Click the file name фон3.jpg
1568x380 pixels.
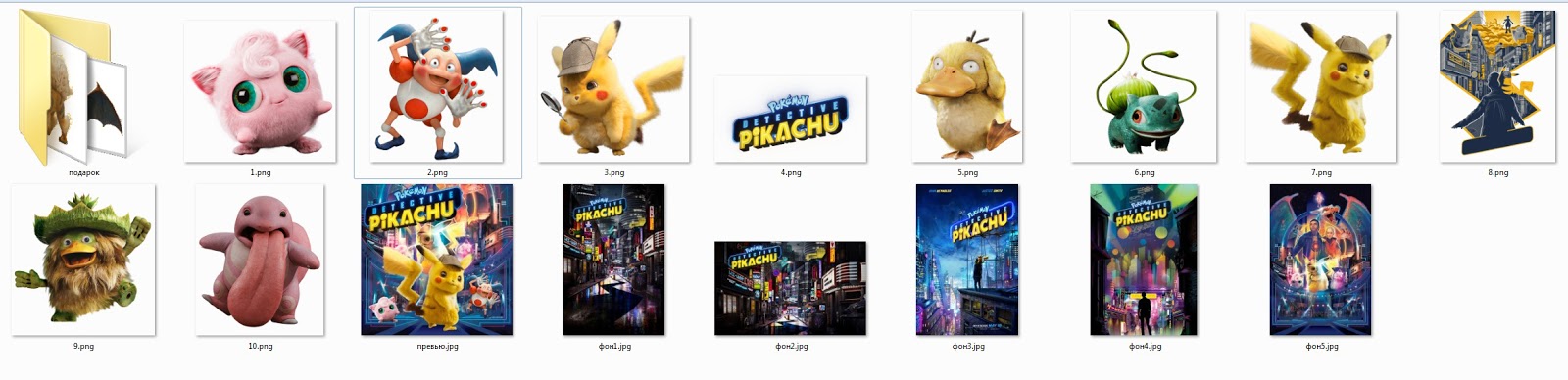[968, 346]
